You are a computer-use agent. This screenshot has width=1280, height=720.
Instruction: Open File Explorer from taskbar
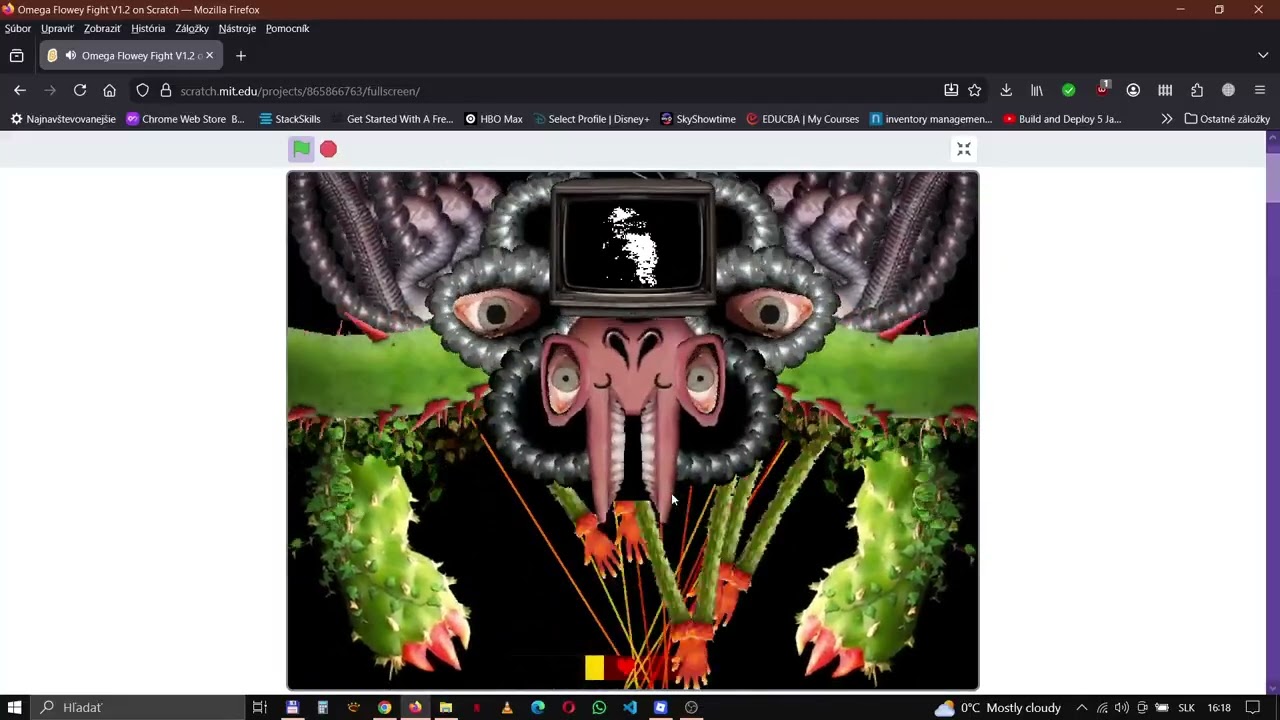[446, 707]
